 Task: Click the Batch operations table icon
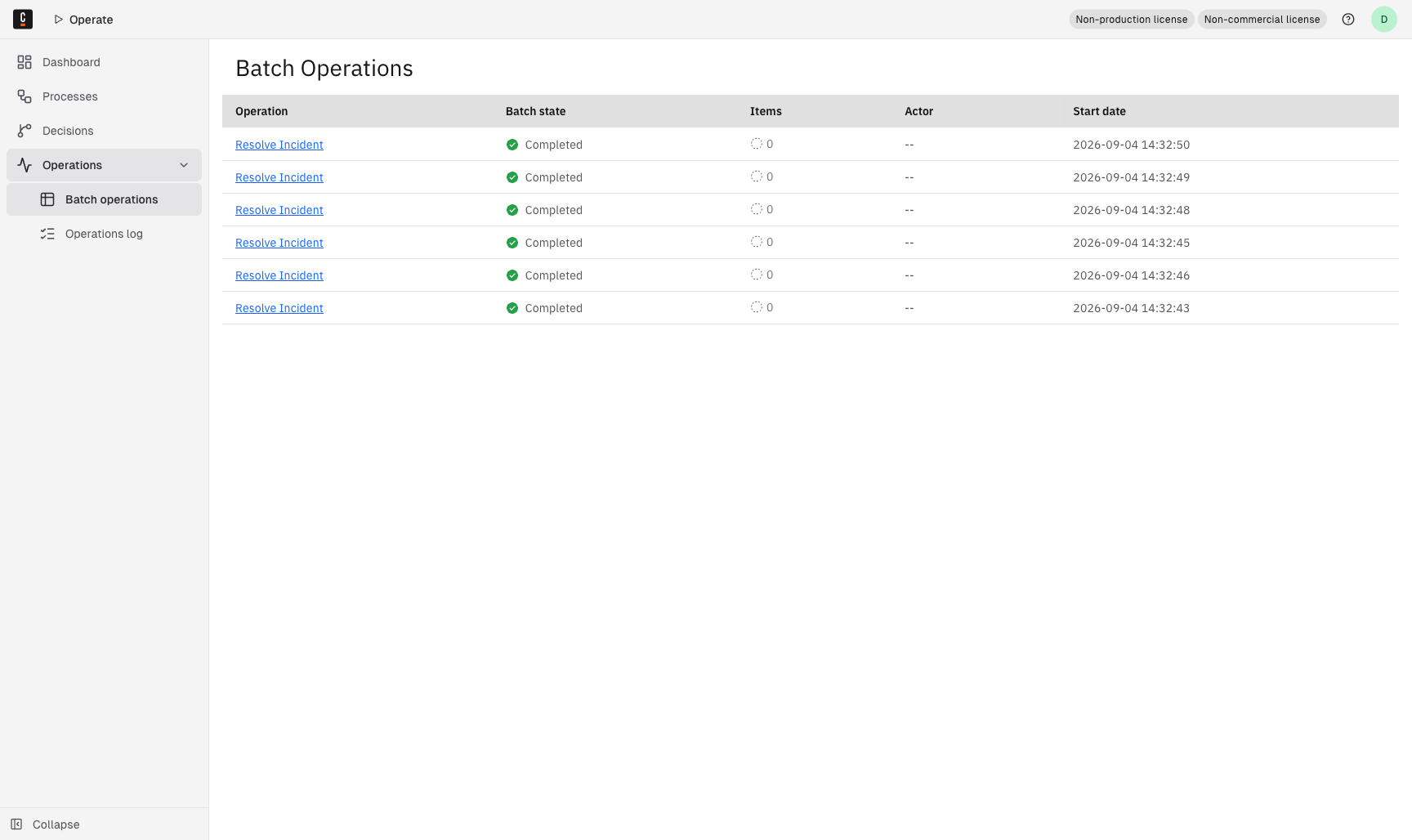click(47, 199)
